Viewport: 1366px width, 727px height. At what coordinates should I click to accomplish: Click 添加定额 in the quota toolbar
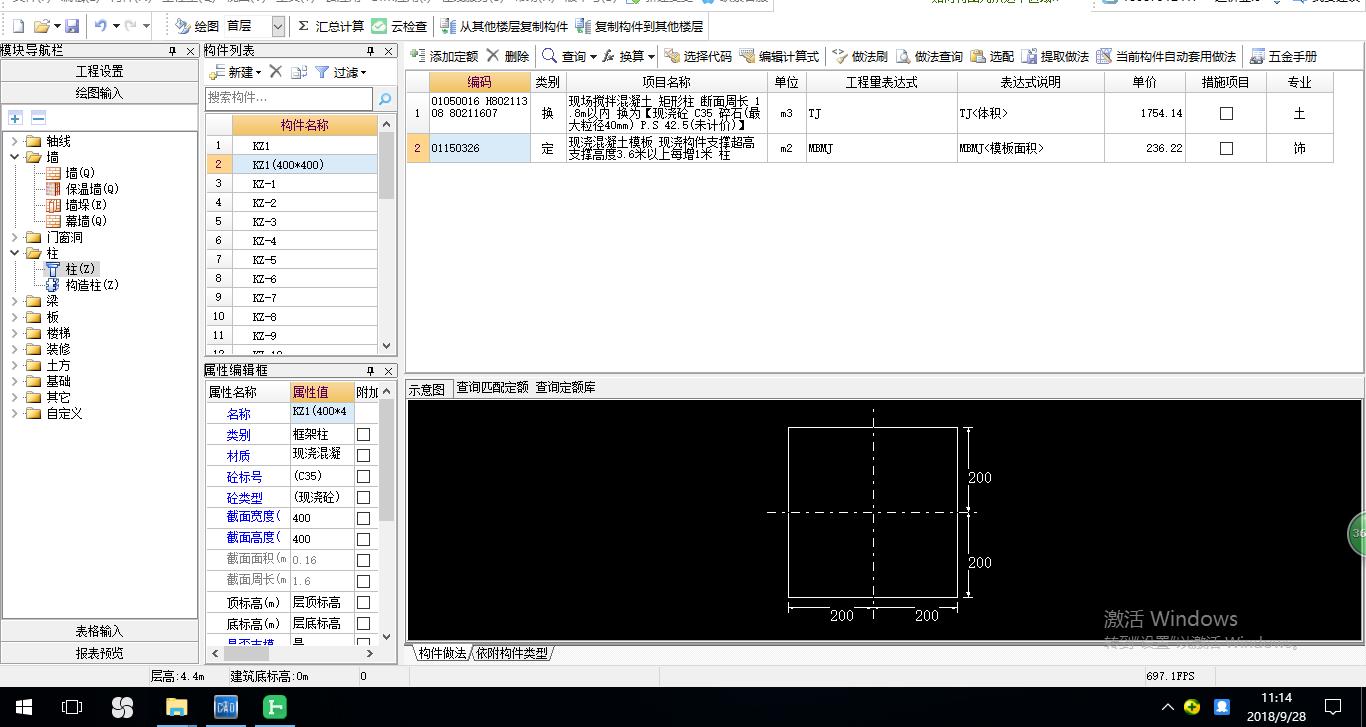(444, 57)
